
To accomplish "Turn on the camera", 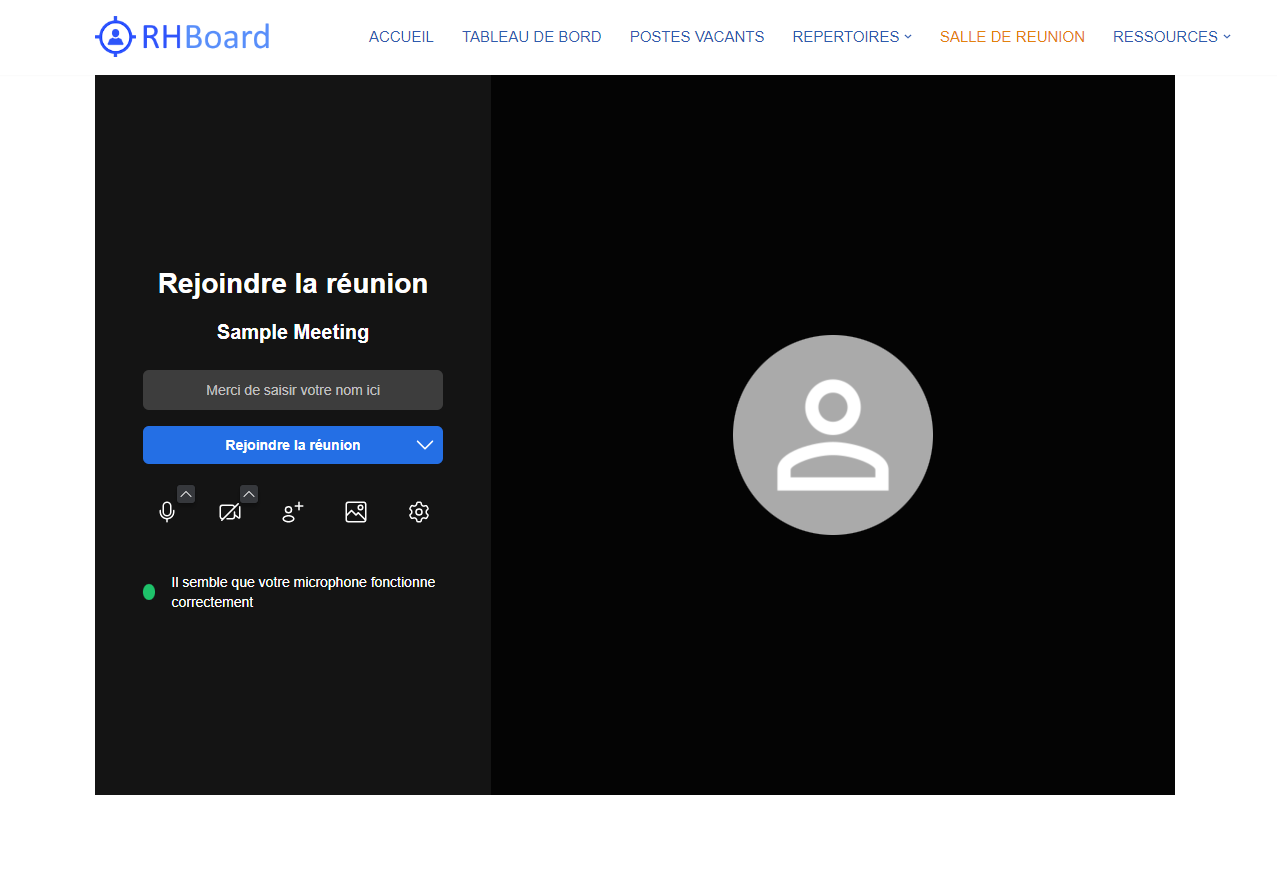I will (230, 512).
